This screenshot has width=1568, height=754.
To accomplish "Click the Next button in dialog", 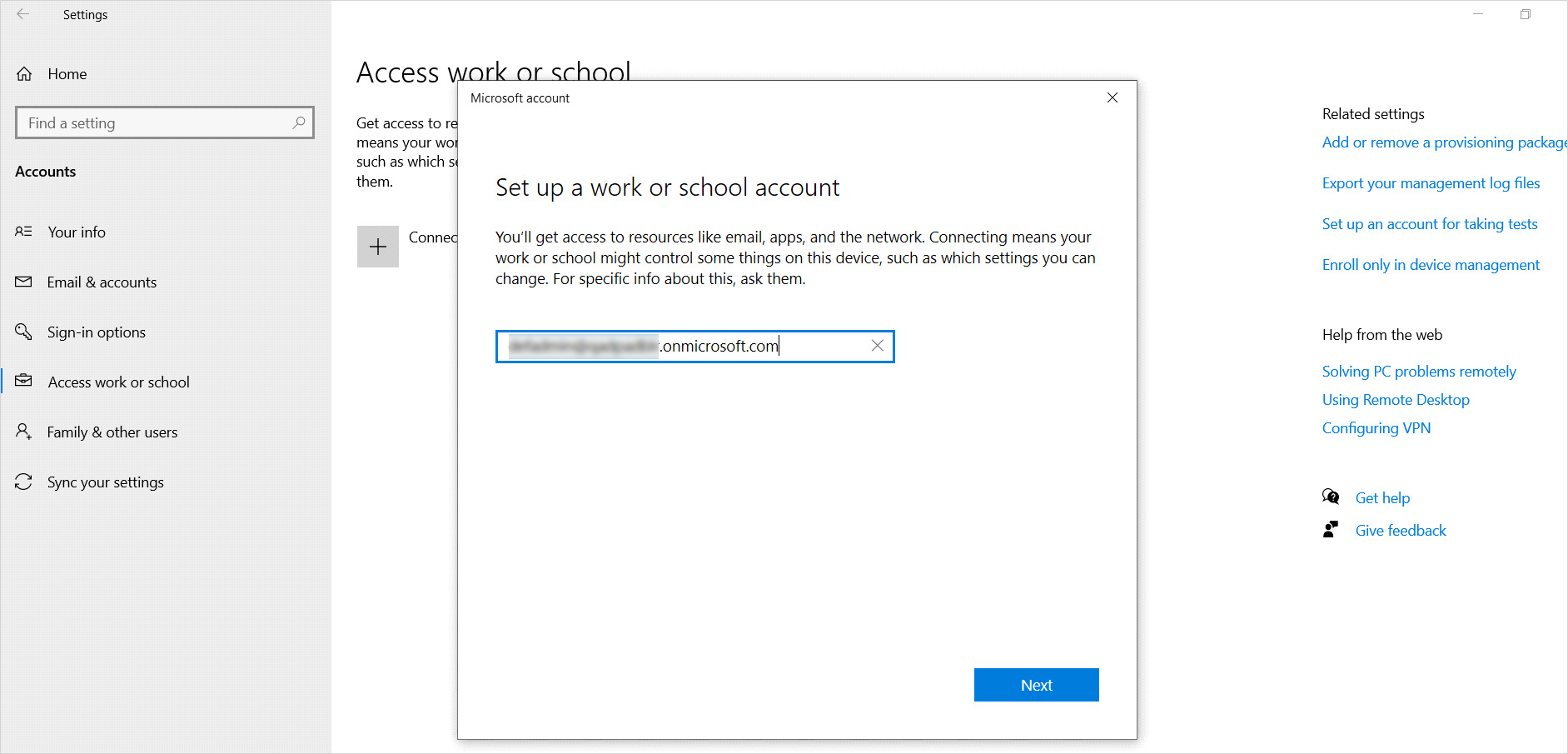I will tap(1036, 685).
